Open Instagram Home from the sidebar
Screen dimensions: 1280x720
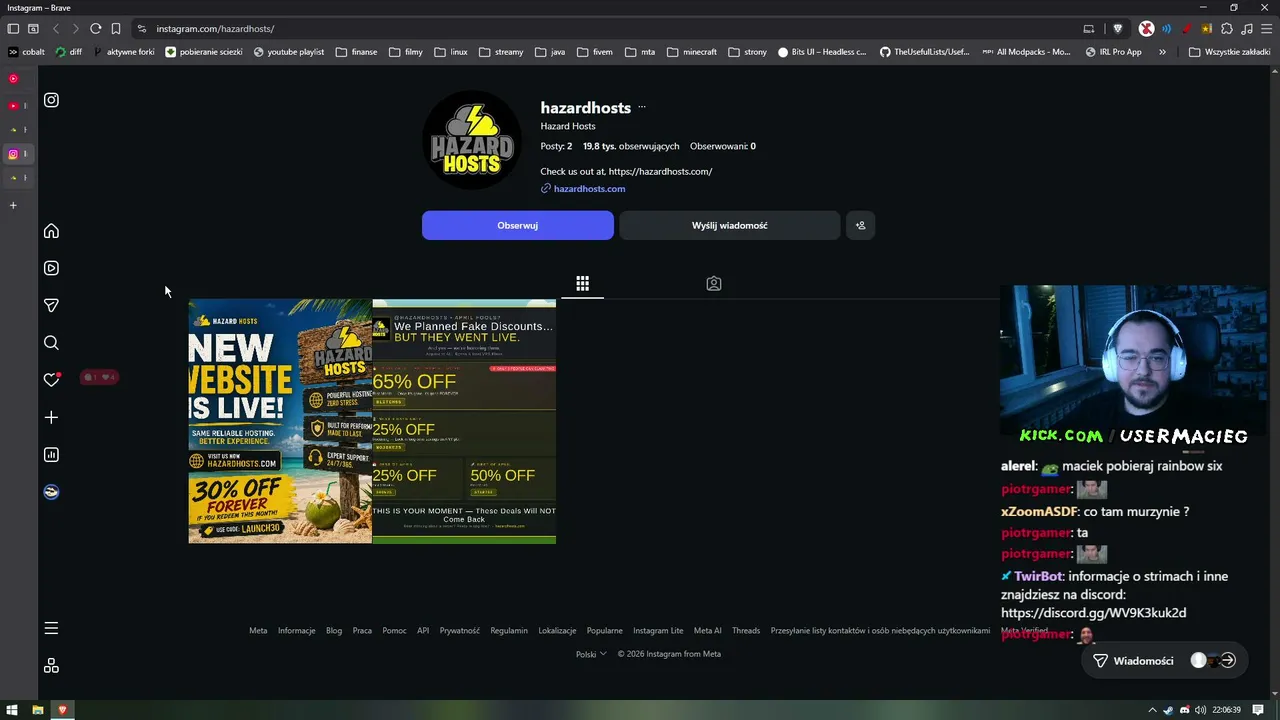[51, 231]
